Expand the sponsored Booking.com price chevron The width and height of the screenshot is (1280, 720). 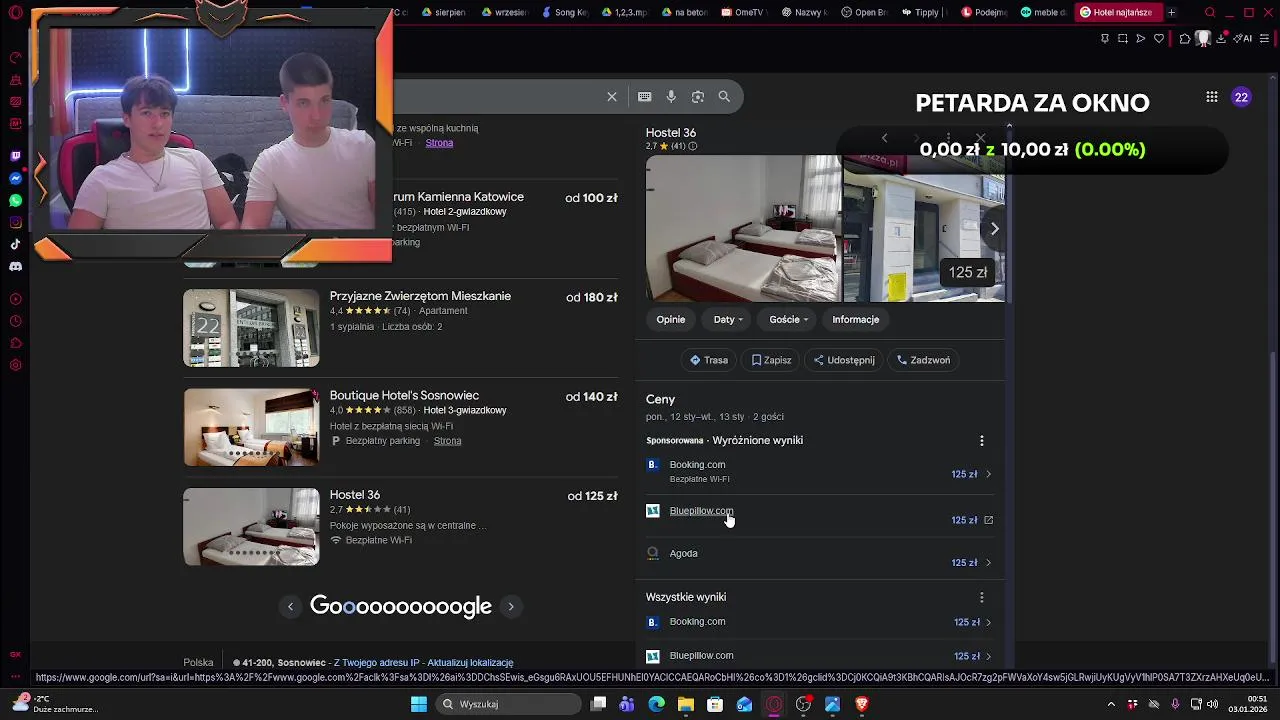(x=988, y=475)
